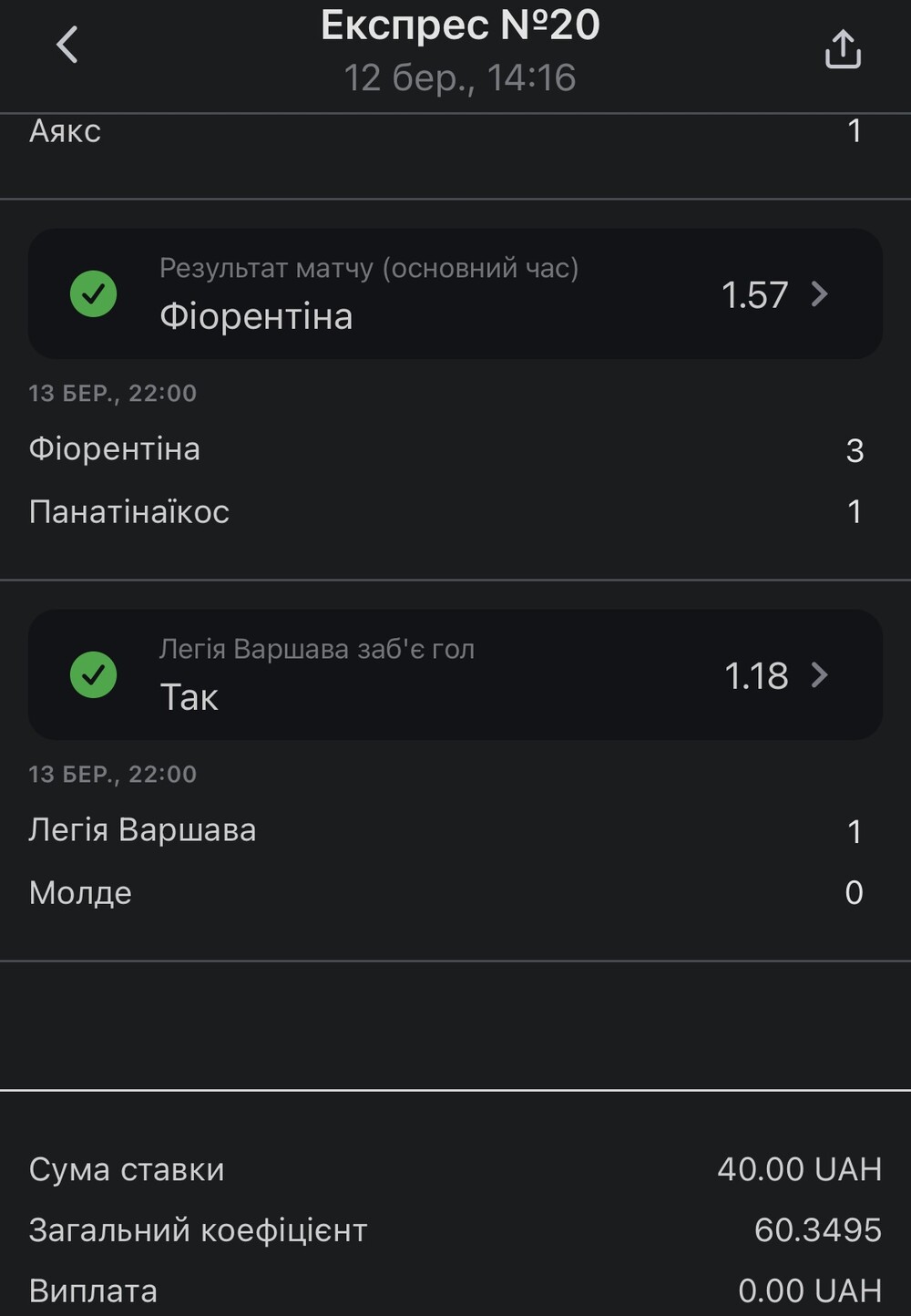This screenshot has height=1316, width=911.
Task: Expand the 1.18 odds chevron
Action: click(820, 675)
